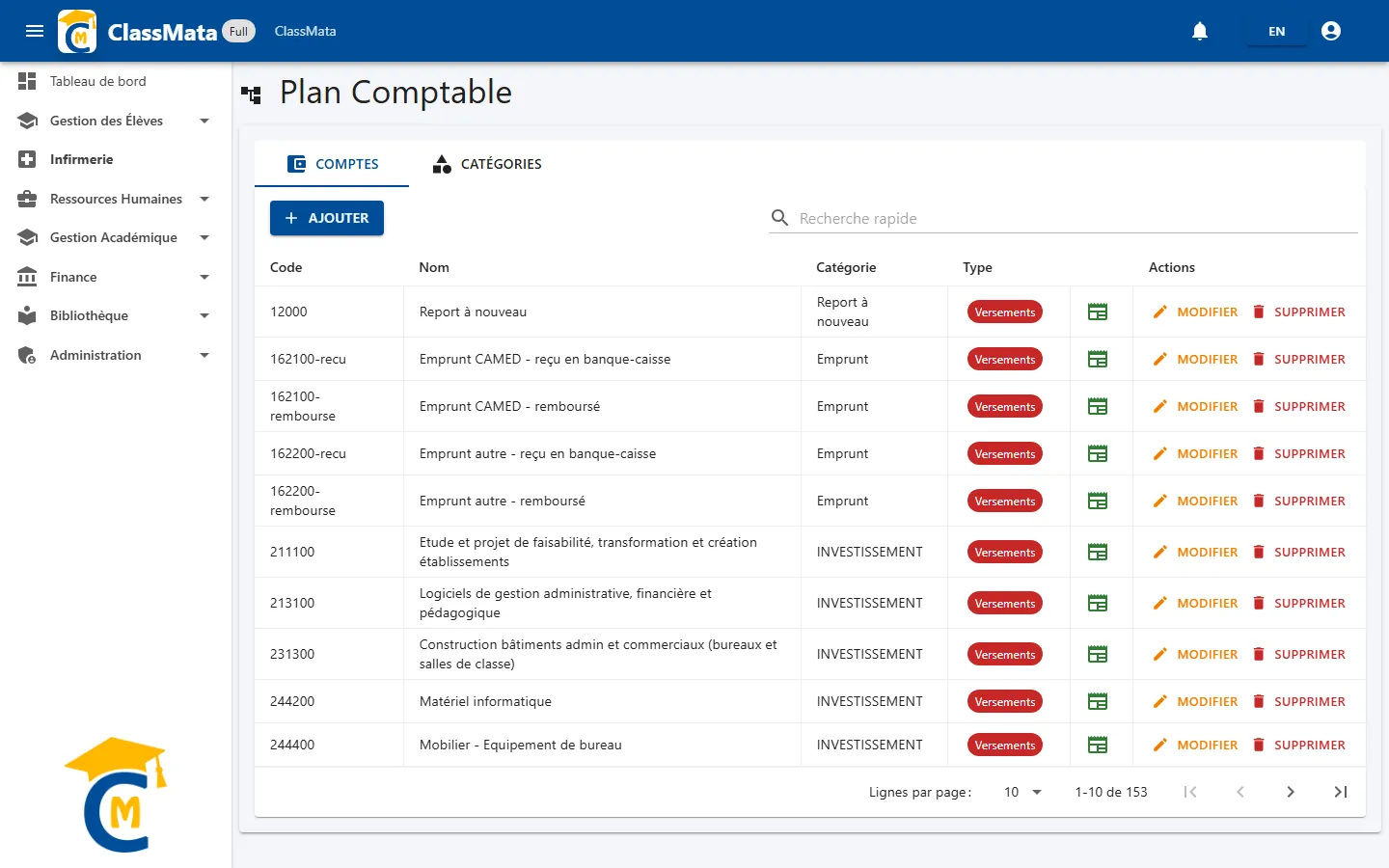Screen dimensions: 1389x868
Task: Jump to the last page of accounts
Action: tap(1341, 792)
